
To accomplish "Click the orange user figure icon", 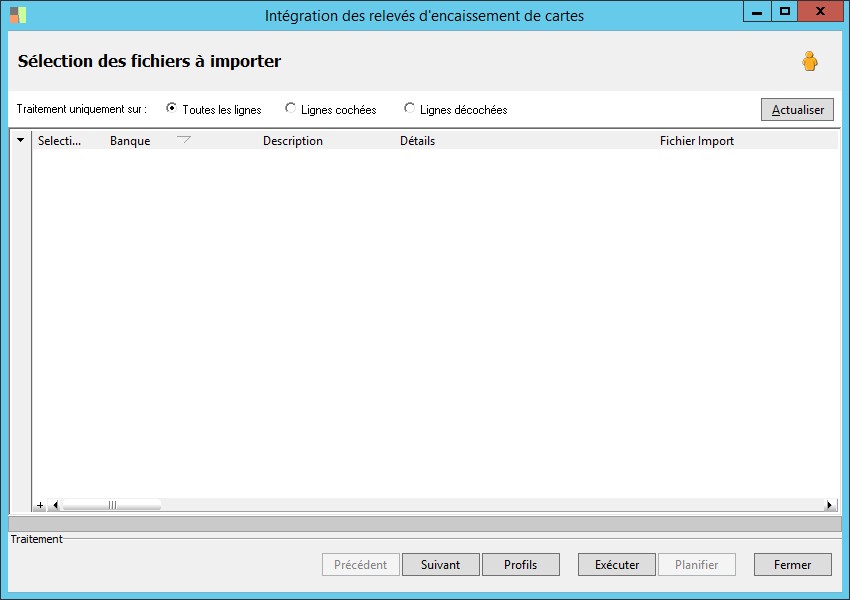I will (x=809, y=61).
